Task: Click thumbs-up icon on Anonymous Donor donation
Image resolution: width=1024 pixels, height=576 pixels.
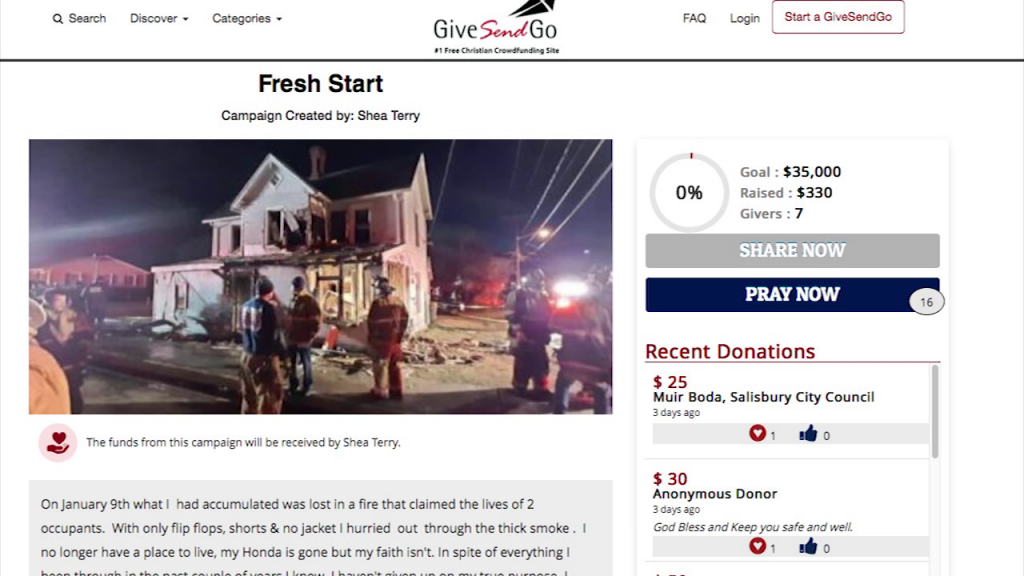Action: [x=808, y=547]
